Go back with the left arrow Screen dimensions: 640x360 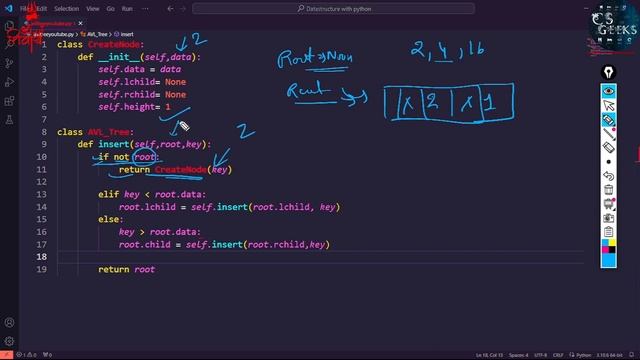tap(170, 9)
